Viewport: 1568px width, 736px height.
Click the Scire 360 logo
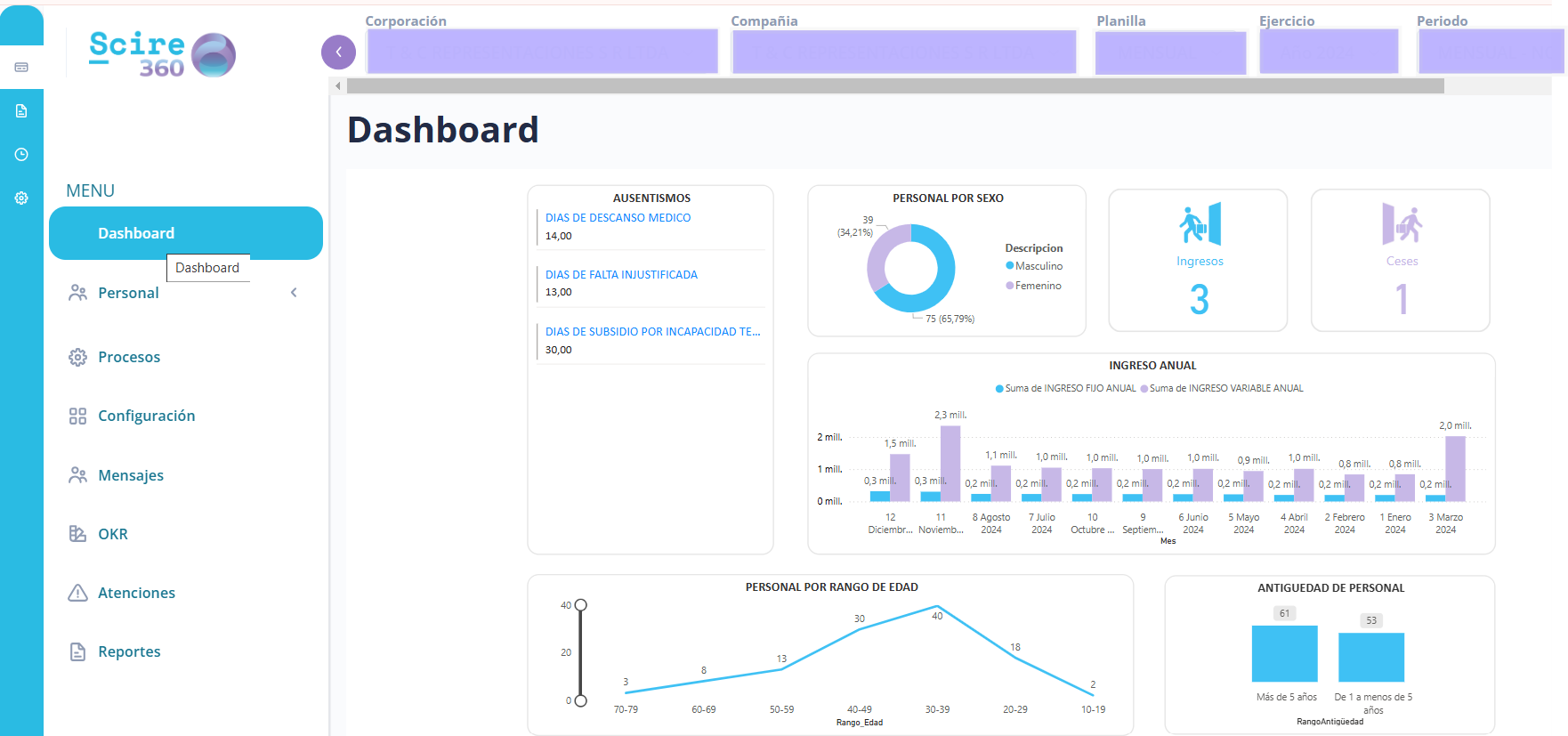(x=162, y=54)
